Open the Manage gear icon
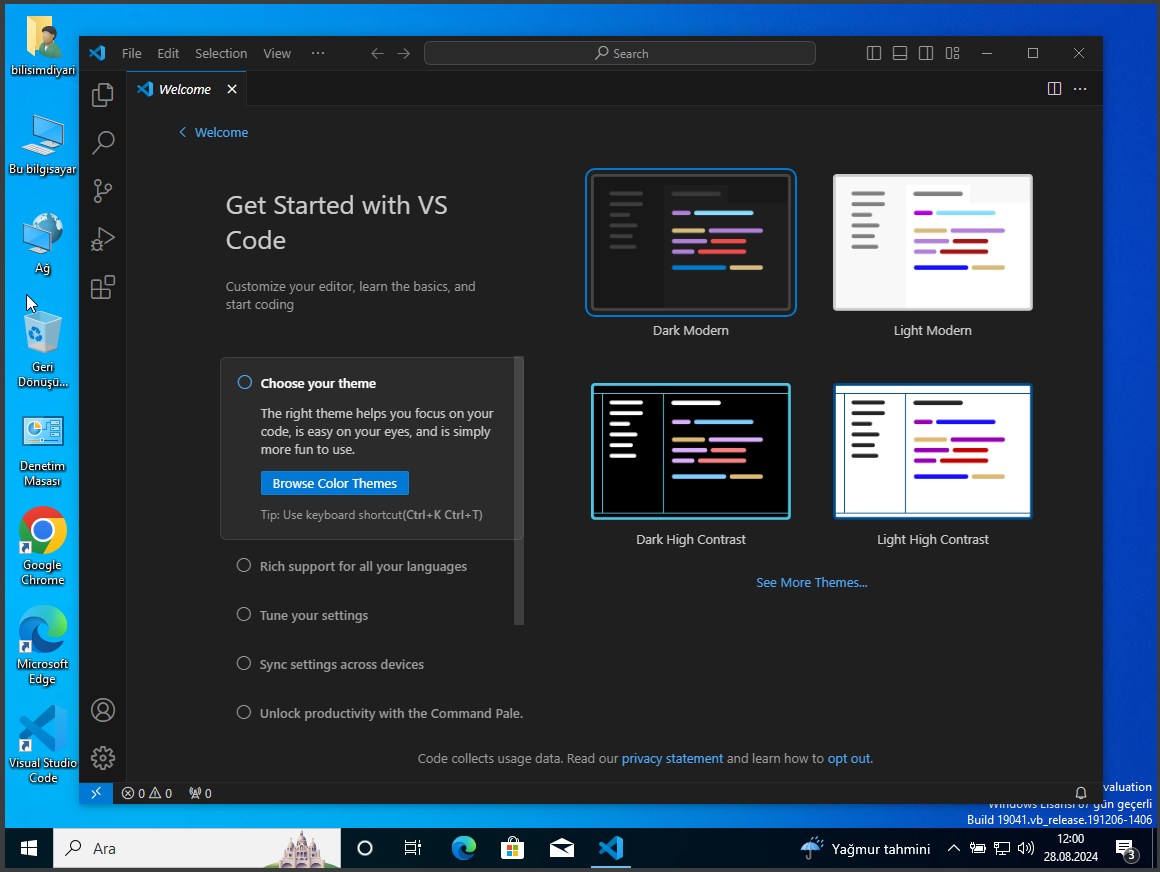Viewport: 1160px width, 872px height. pos(103,758)
